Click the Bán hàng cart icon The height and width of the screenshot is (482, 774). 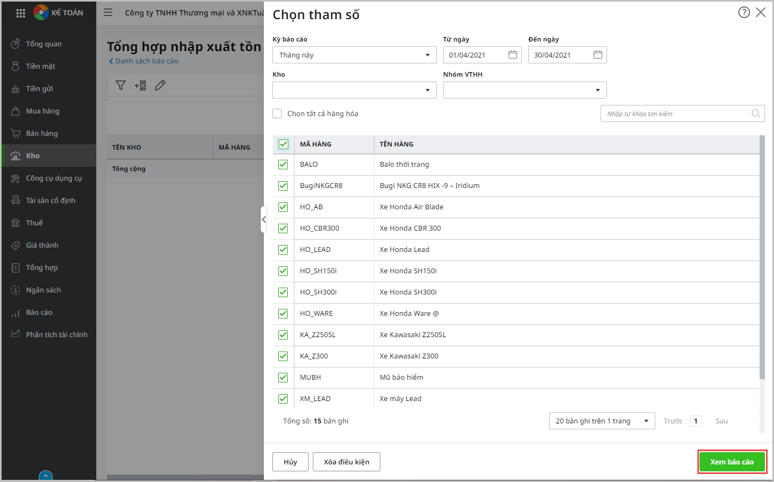point(15,133)
